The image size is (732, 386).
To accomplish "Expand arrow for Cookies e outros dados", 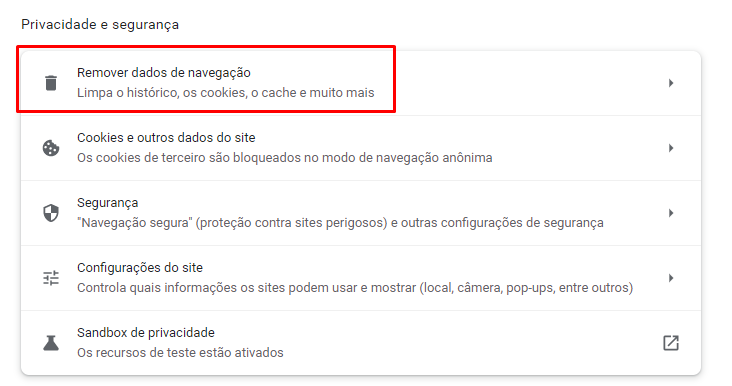I will [671, 148].
